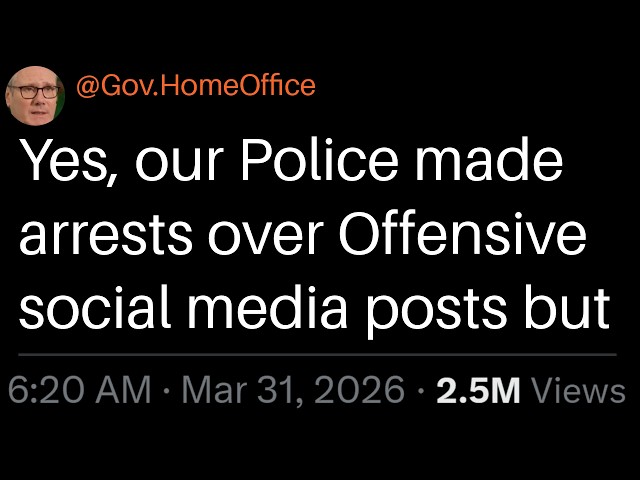
Task: Click the word "but" ending the post
Action: click(577, 310)
